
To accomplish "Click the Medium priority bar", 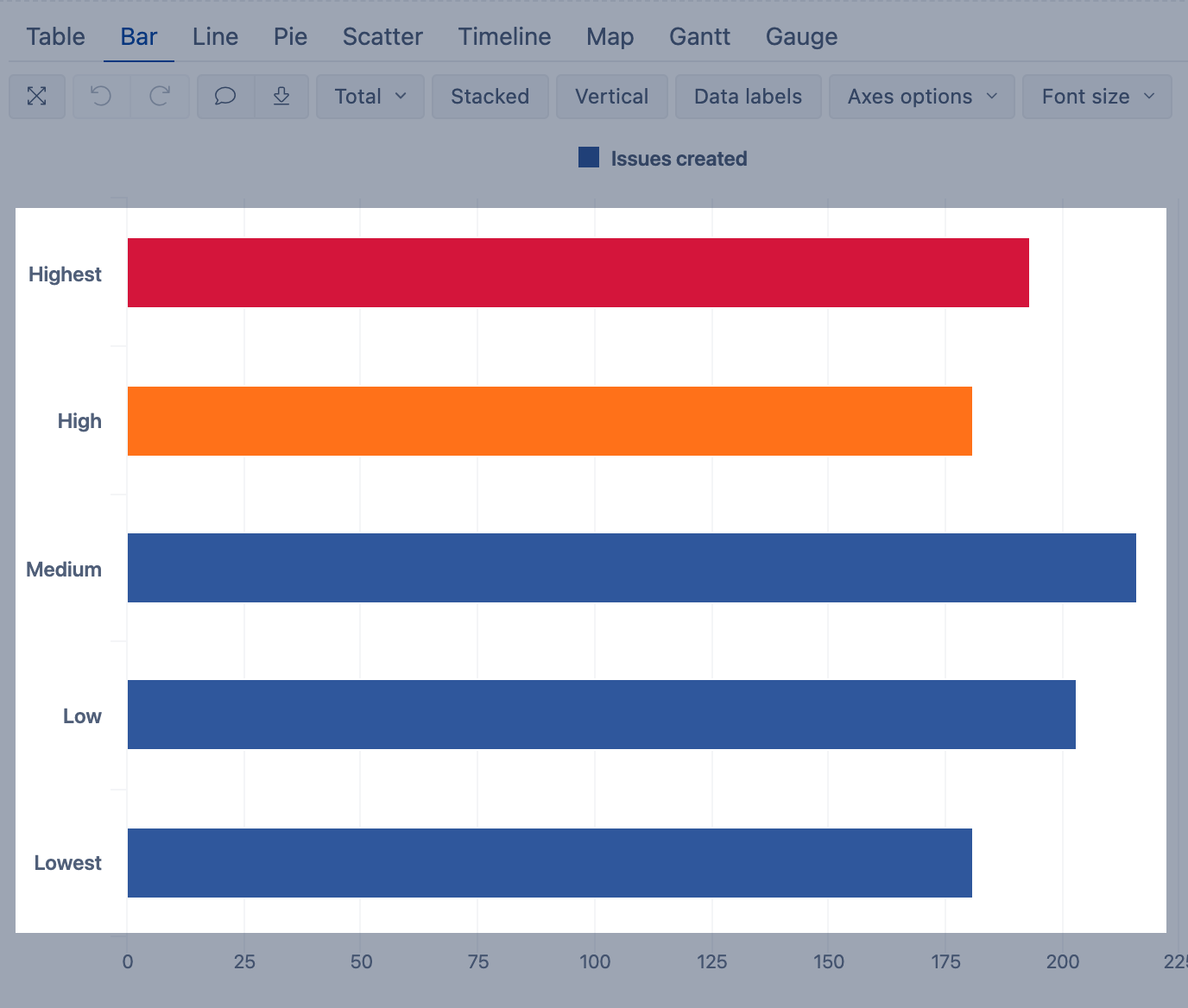I will tap(631, 568).
